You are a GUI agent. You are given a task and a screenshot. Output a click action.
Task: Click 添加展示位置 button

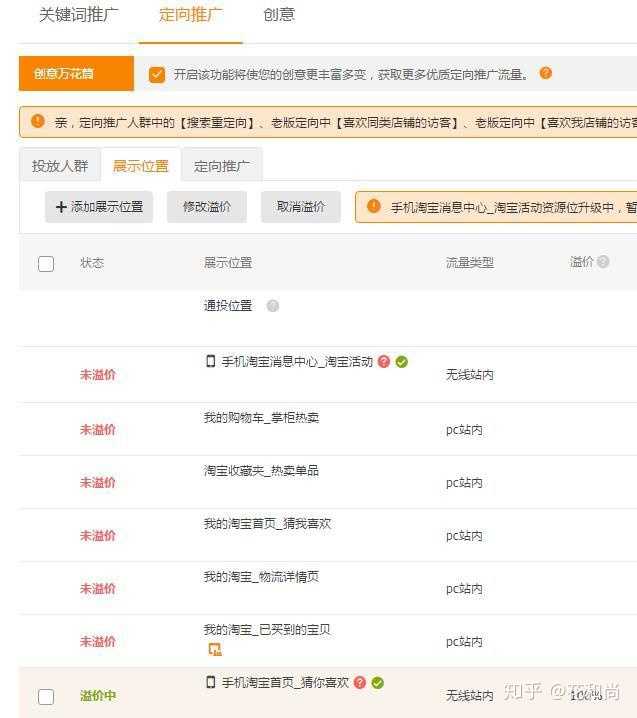(99, 207)
